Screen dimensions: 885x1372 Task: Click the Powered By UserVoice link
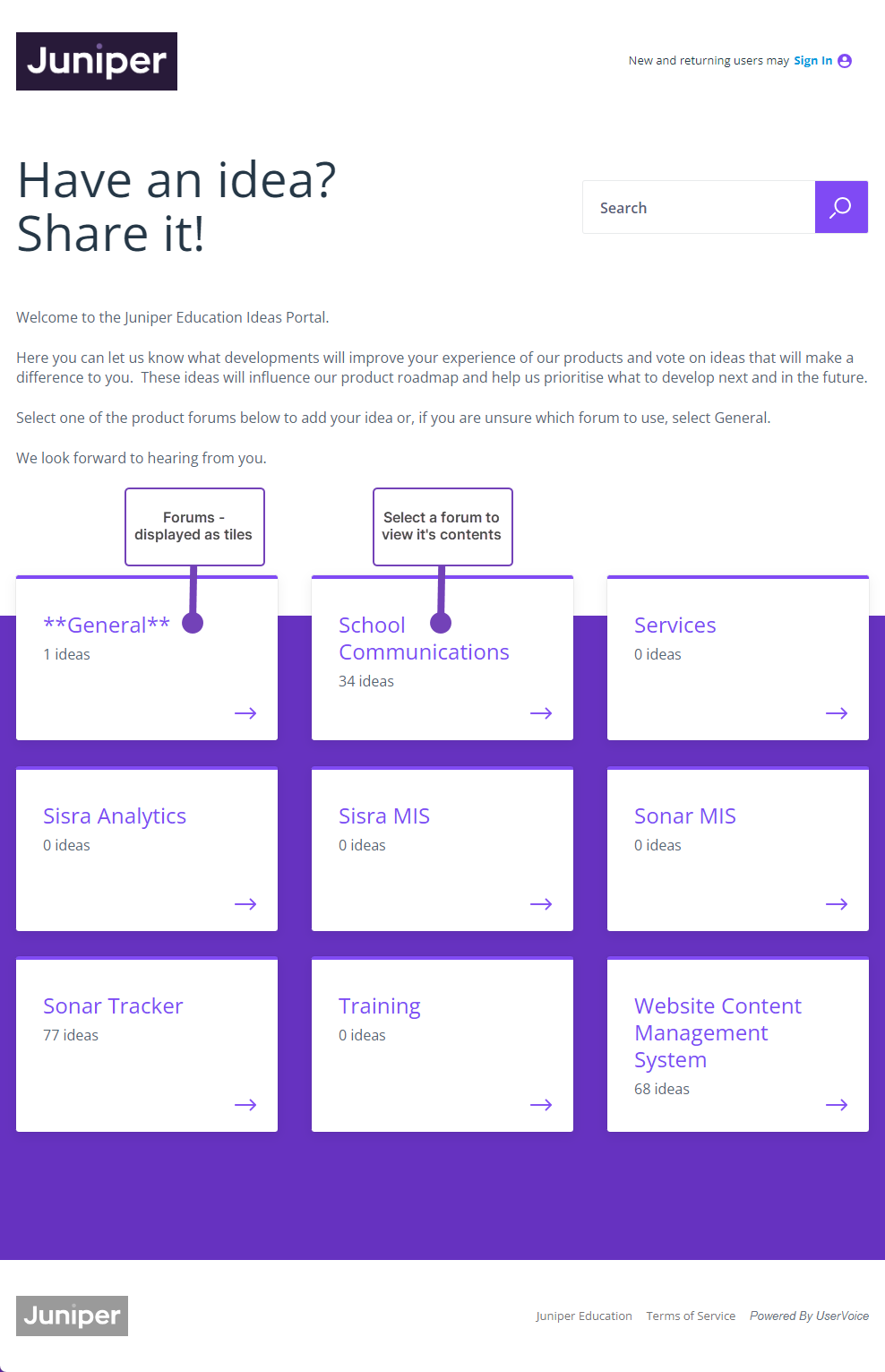pyautogui.click(x=808, y=1316)
